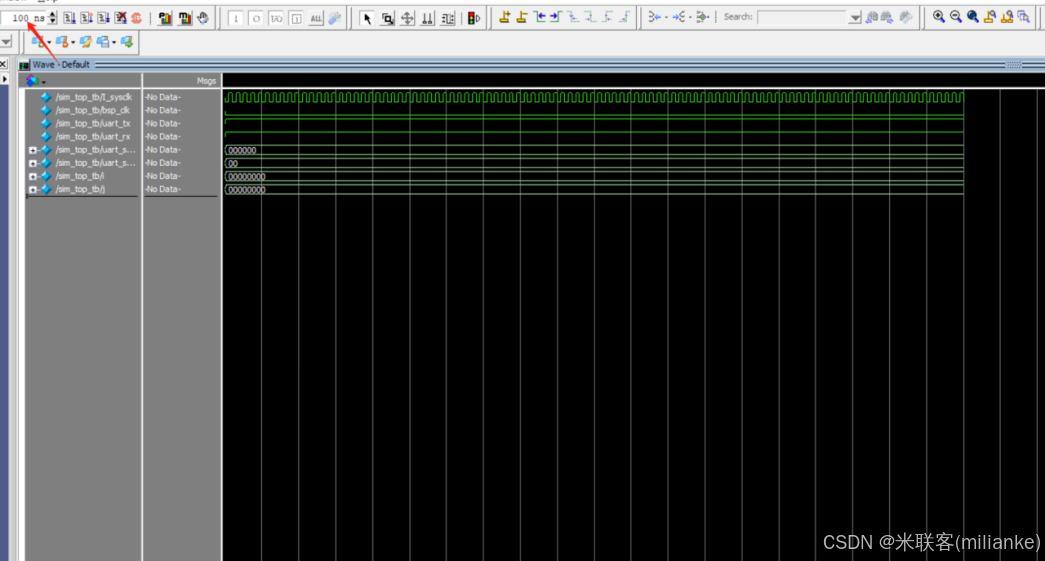The image size is (1045, 561).
Task: Click the search forward binoculars icon
Action: pos(887,17)
